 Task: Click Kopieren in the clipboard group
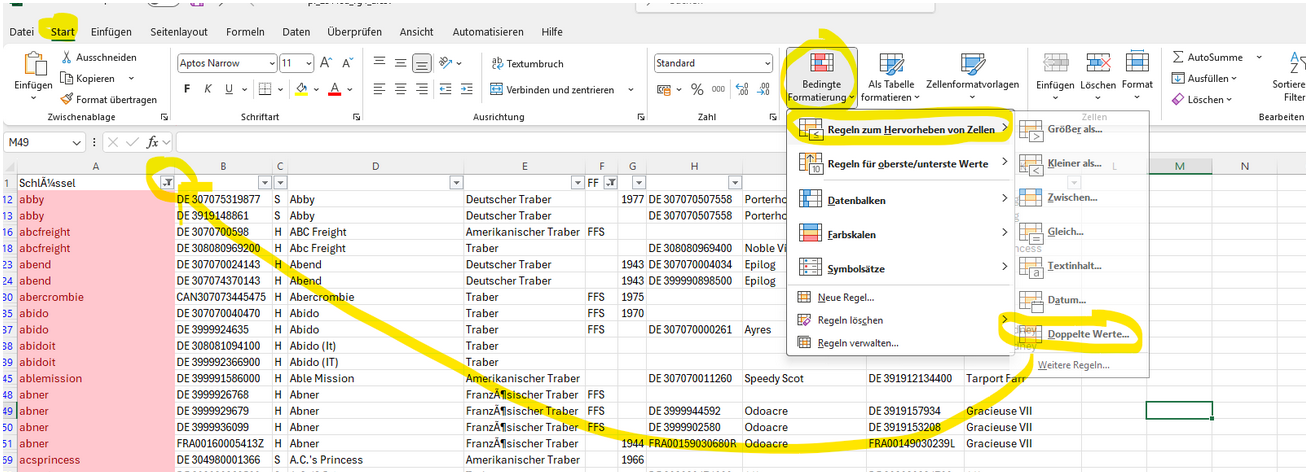click(x=89, y=78)
